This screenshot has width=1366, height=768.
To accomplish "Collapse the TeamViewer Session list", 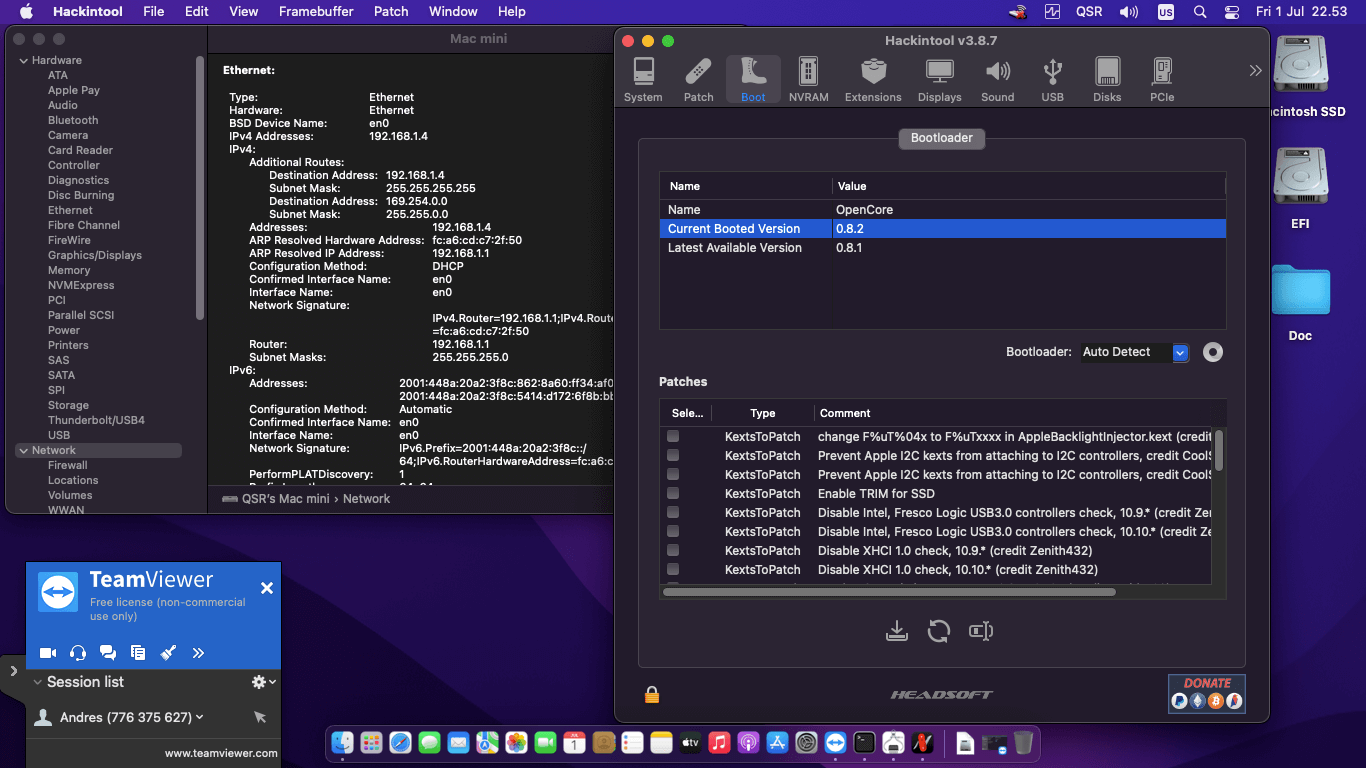I will [x=37, y=682].
